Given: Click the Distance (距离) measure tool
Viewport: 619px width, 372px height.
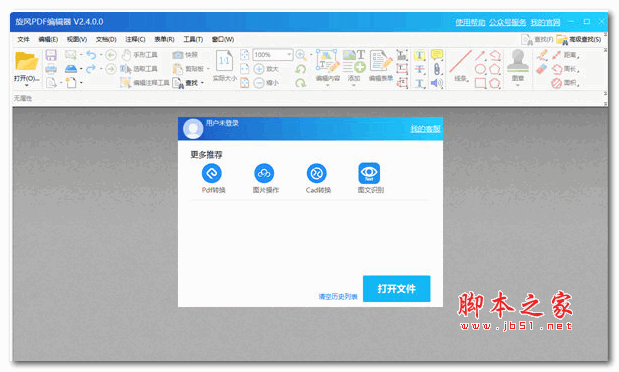Looking at the screenshot, I should pos(566,55).
